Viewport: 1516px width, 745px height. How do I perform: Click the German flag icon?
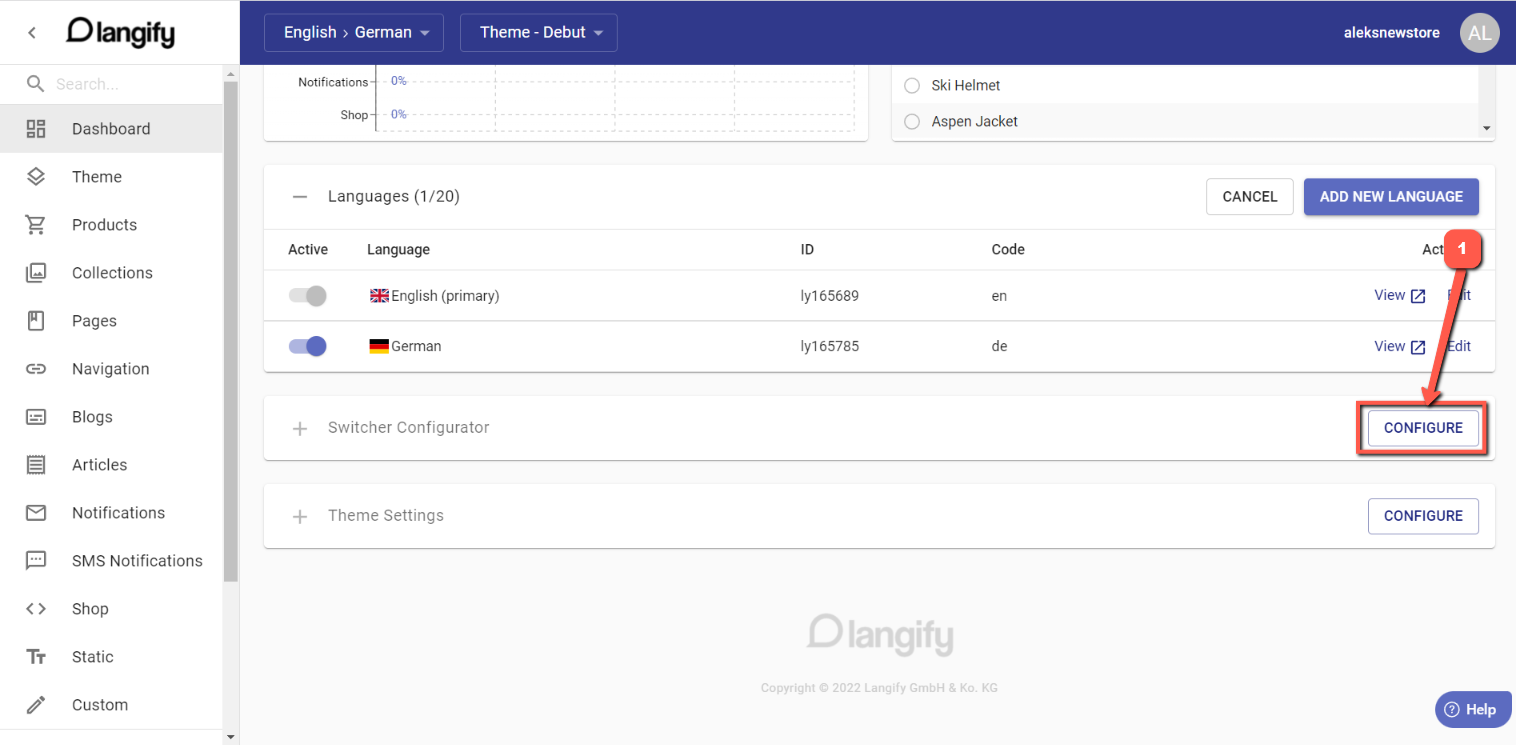tap(379, 347)
